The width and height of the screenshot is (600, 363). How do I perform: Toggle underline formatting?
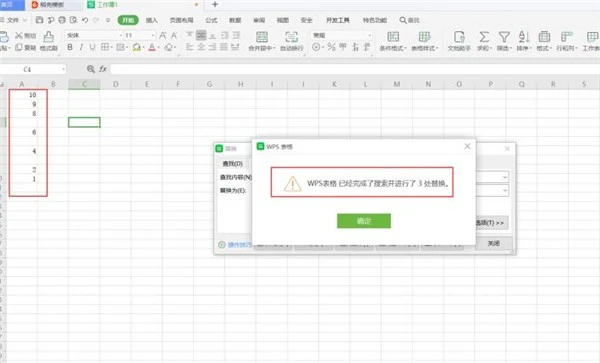(92, 47)
